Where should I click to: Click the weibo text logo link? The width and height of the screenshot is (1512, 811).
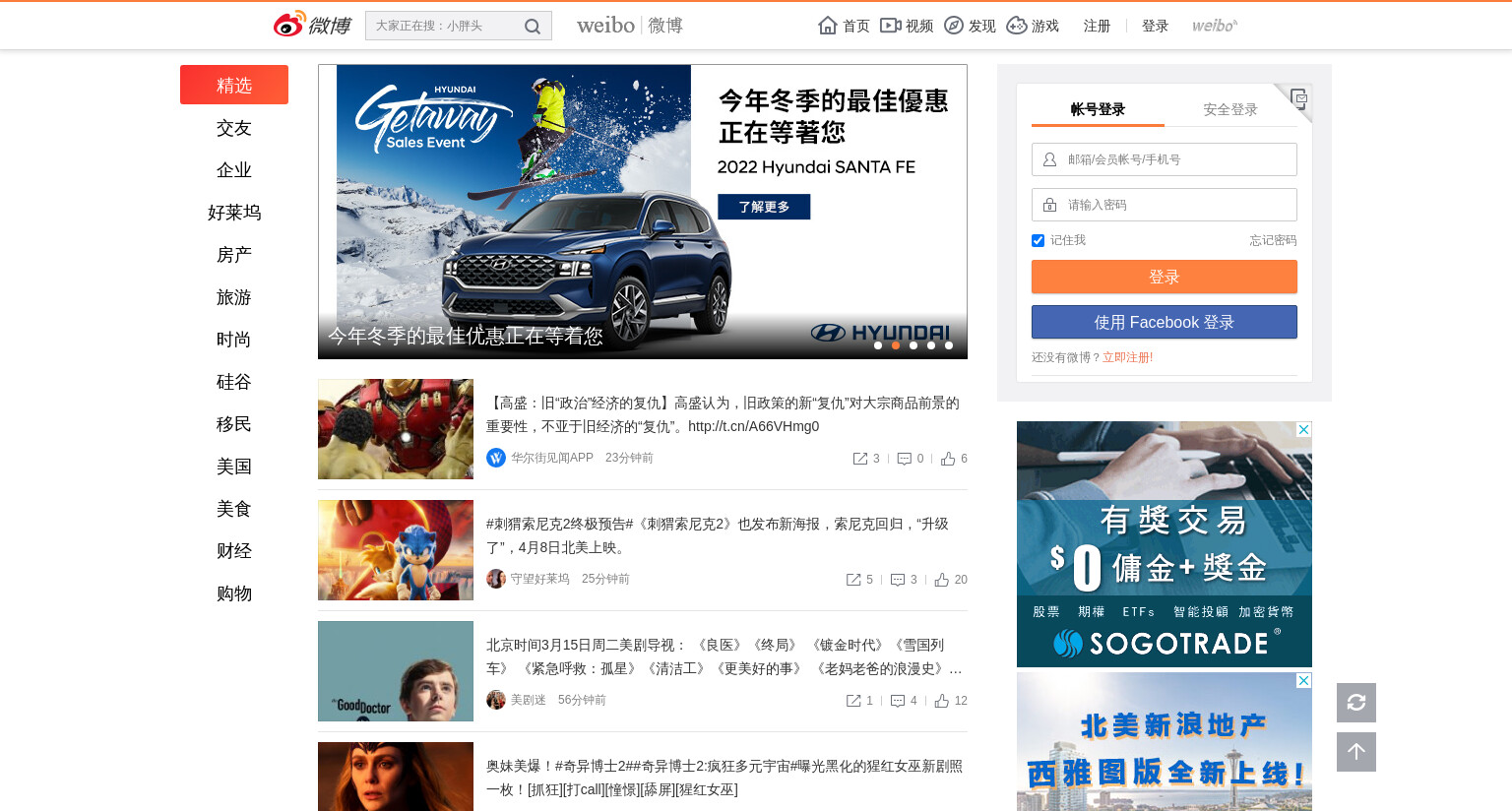click(630, 26)
